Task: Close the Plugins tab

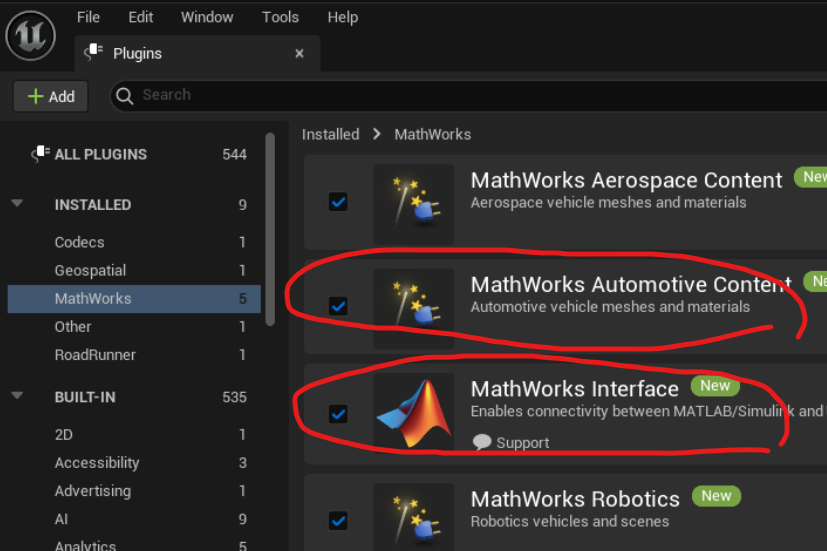Action: point(300,53)
